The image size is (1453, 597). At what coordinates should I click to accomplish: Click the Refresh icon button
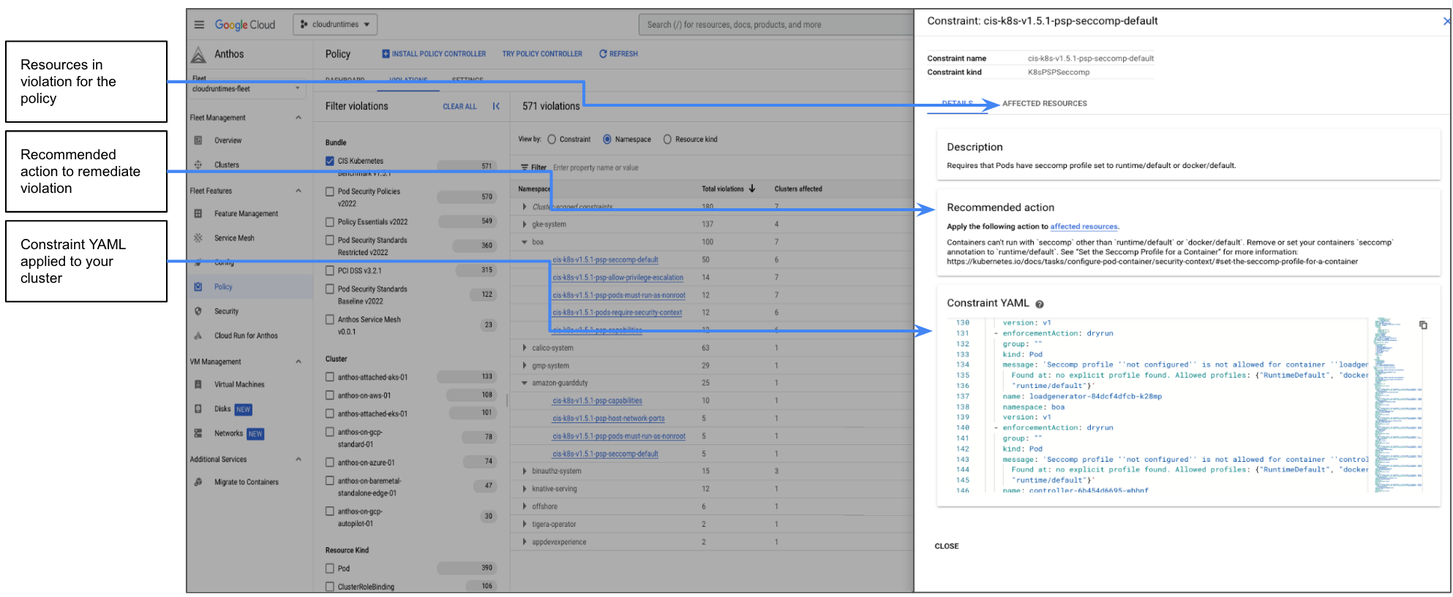click(x=603, y=54)
